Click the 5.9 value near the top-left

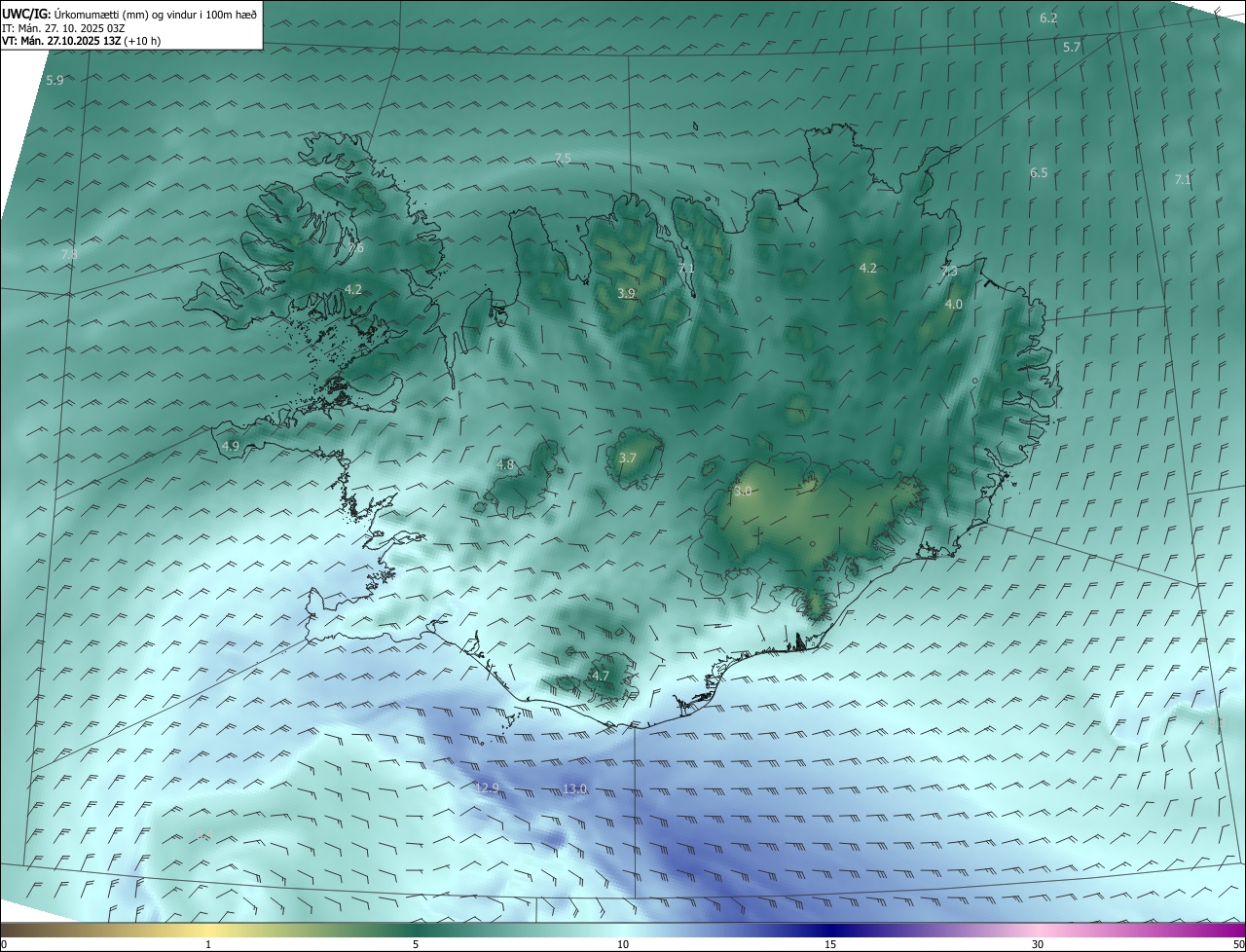coord(55,80)
